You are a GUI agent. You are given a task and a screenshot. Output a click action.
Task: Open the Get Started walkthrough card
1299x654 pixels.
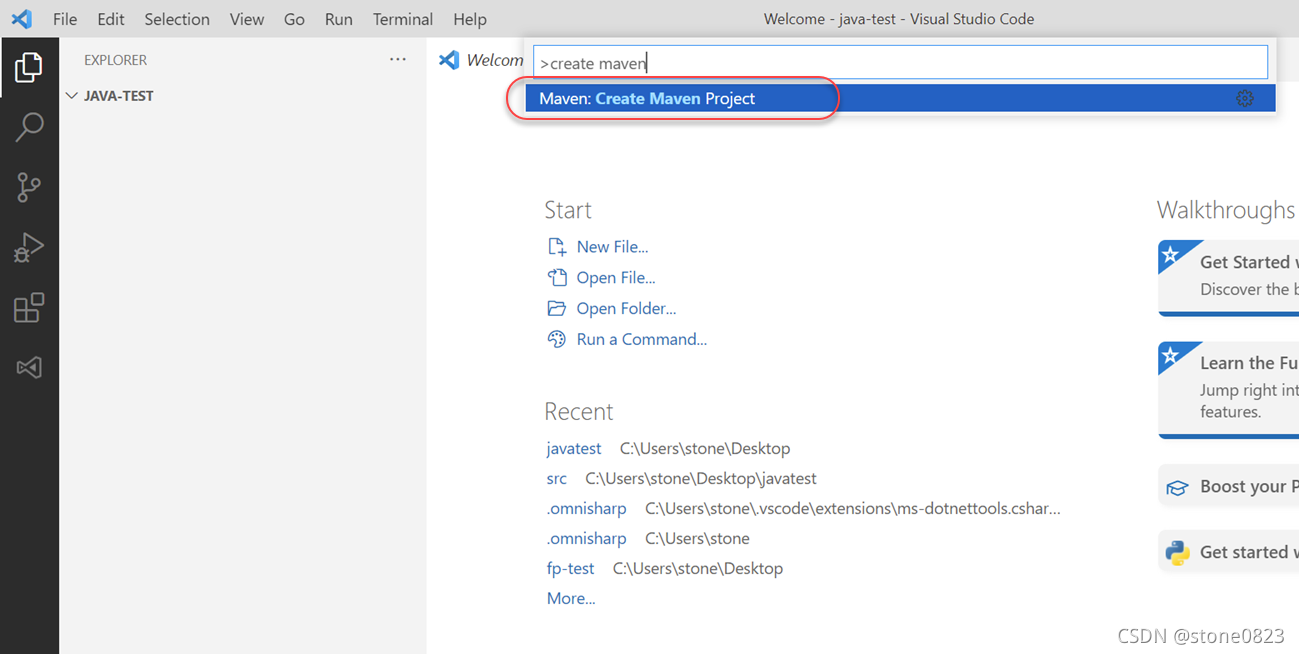[x=1228, y=277]
